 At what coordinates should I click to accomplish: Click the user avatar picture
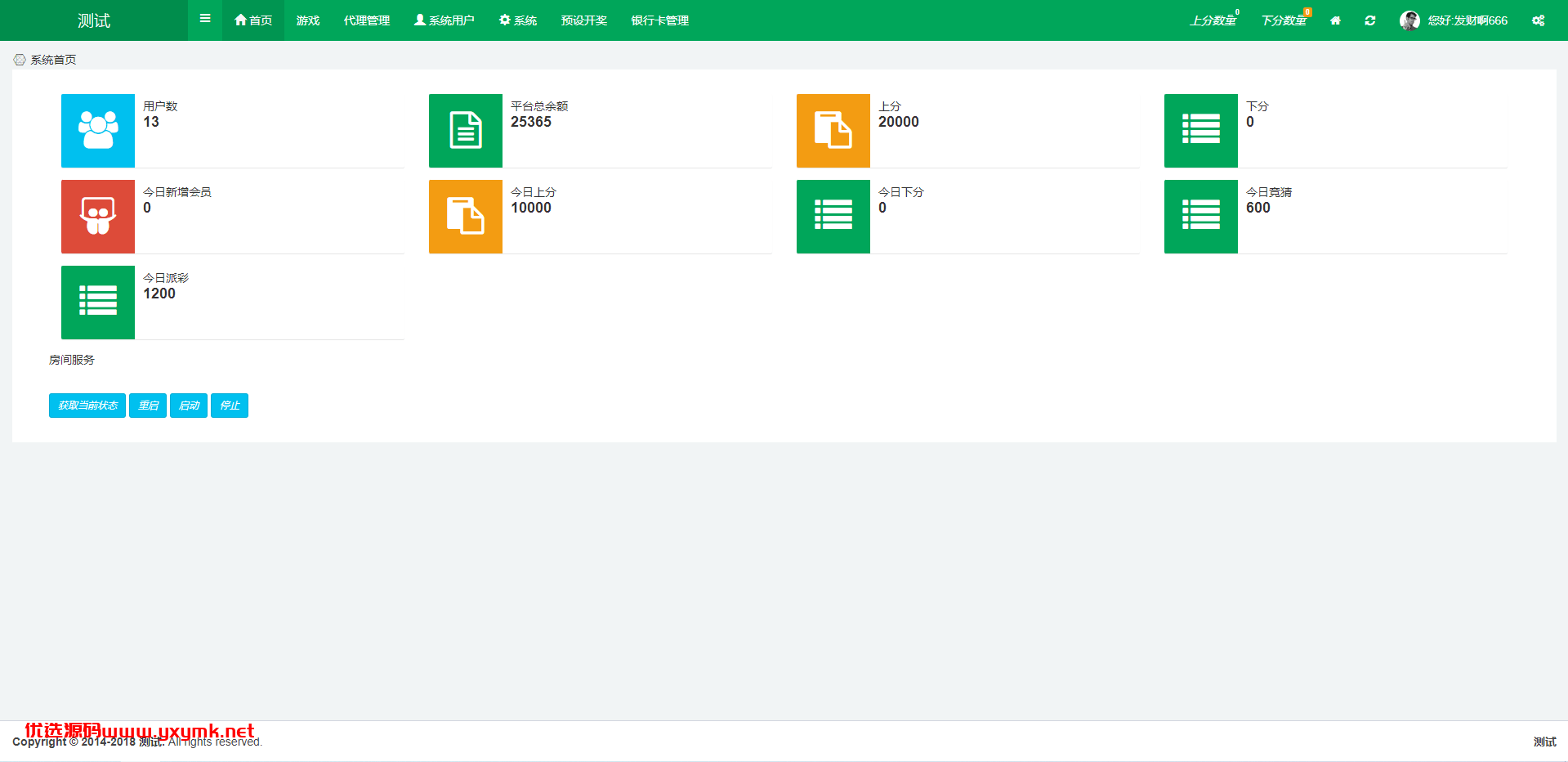[x=1409, y=20]
